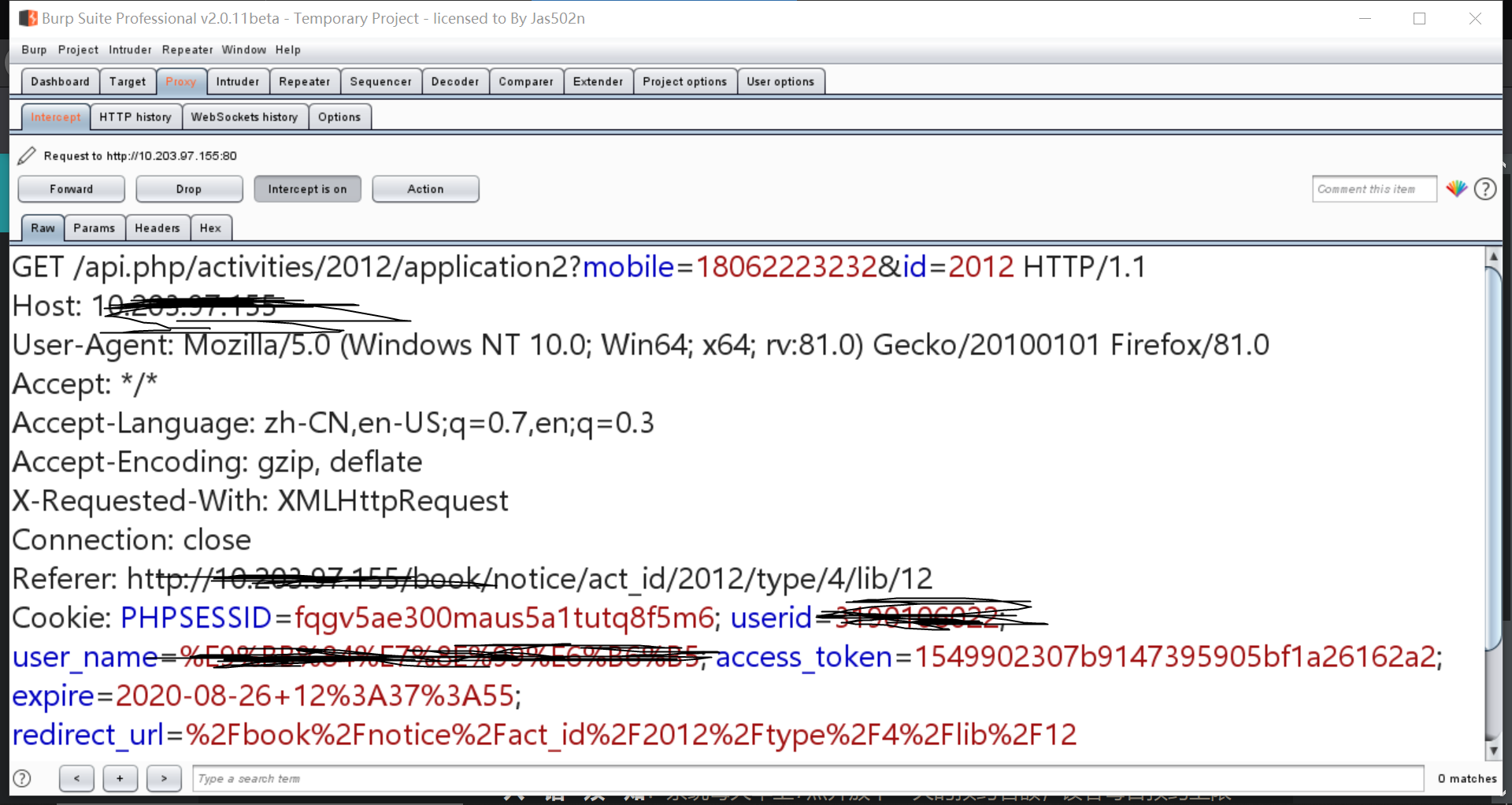The height and width of the screenshot is (805, 1512).
Task: Open the Help menu
Action: (x=288, y=50)
